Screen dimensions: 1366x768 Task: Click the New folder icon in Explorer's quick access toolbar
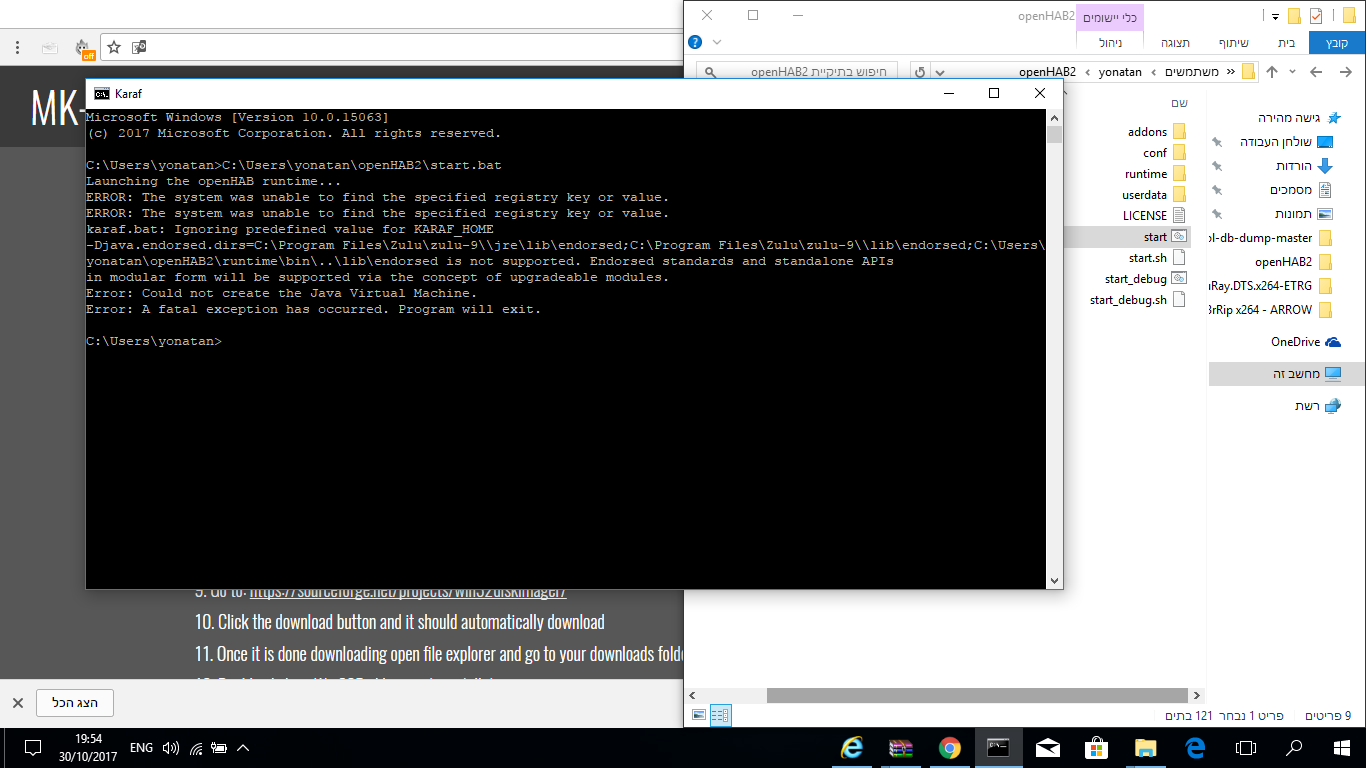pos(1294,16)
